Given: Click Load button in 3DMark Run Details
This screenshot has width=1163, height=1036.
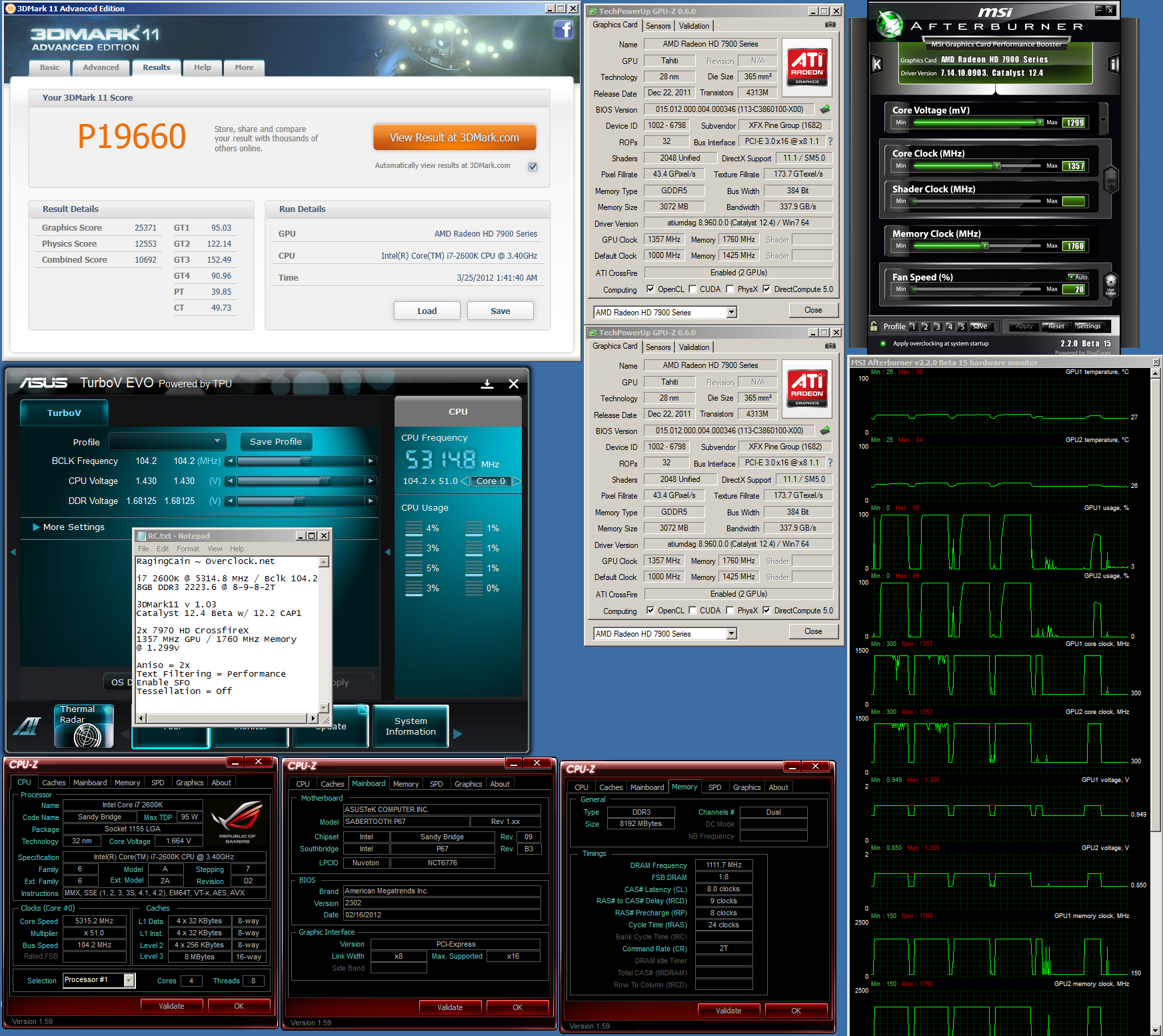Looking at the screenshot, I should point(427,311).
